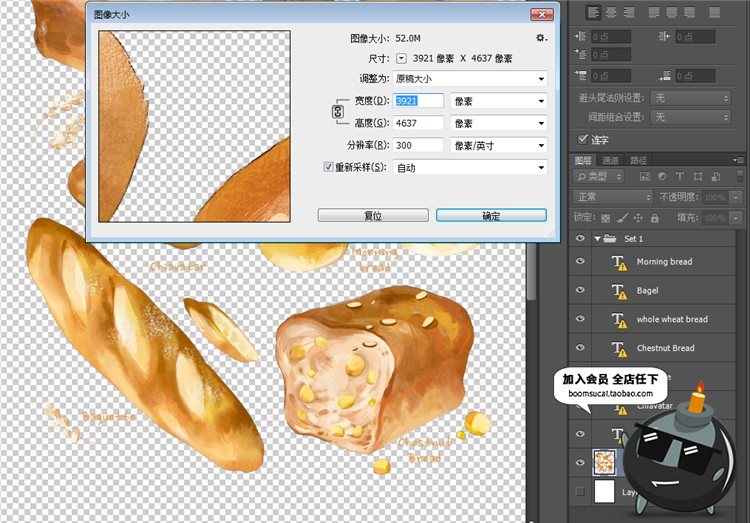Open the fill slider arrow
750x523 pixels.
point(735,218)
